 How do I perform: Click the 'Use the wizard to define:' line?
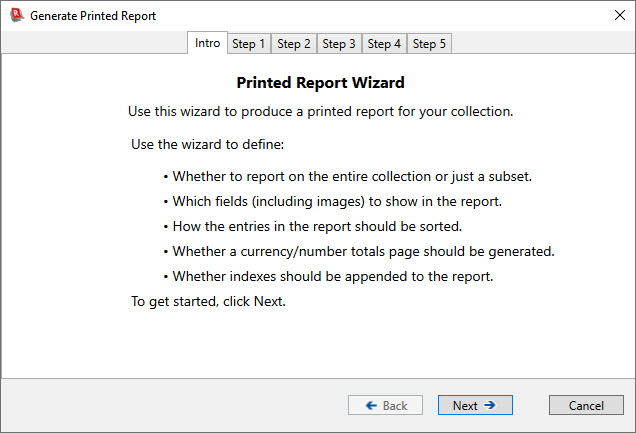pyautogui.click(x=207, y=144)
